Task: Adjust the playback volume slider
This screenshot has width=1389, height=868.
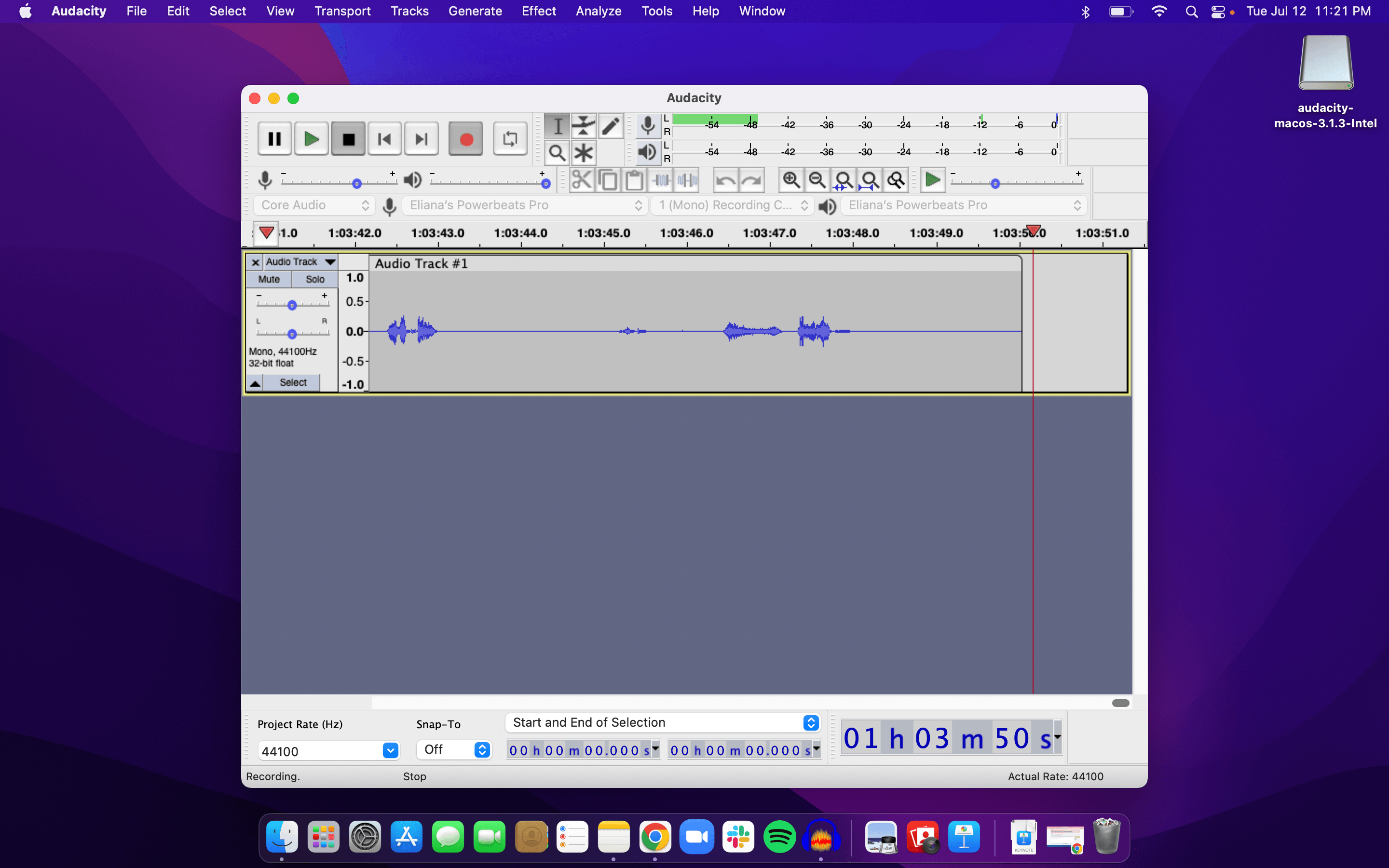Action: click(545, 184)
